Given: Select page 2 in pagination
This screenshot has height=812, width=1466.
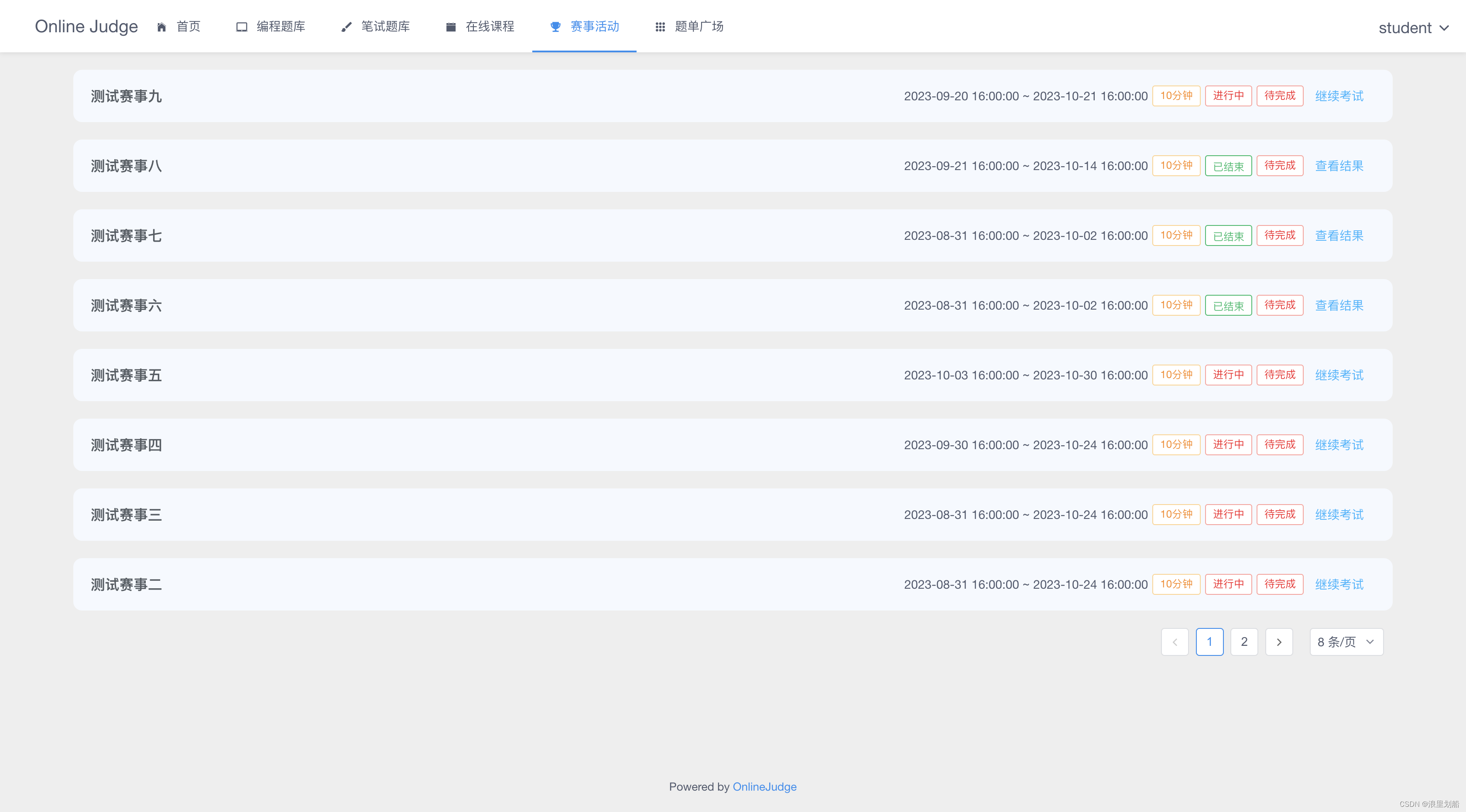Looking at the screenshot, I should click(x=1244, y=642).
